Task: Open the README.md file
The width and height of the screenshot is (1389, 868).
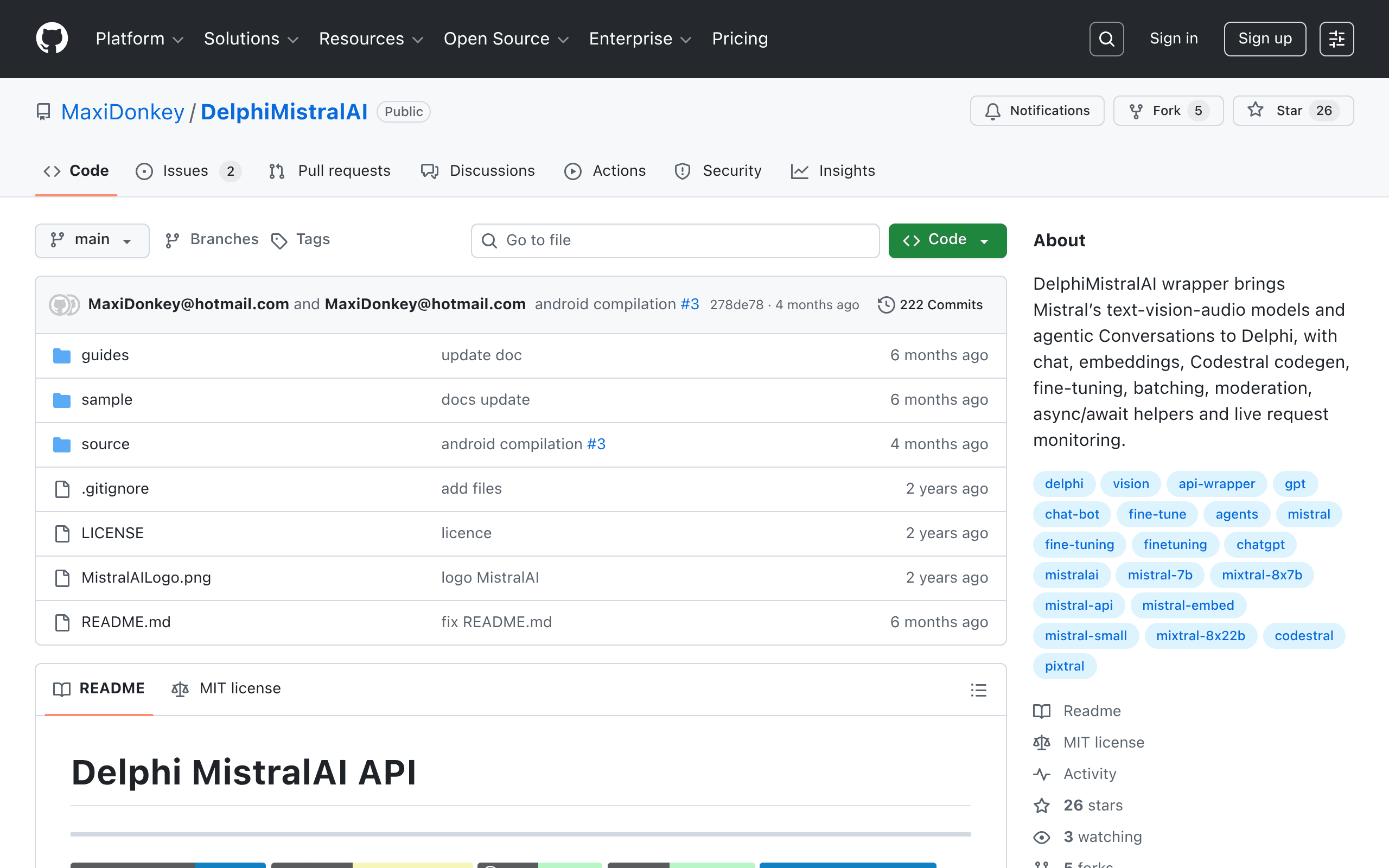Action: coord(126,622)
